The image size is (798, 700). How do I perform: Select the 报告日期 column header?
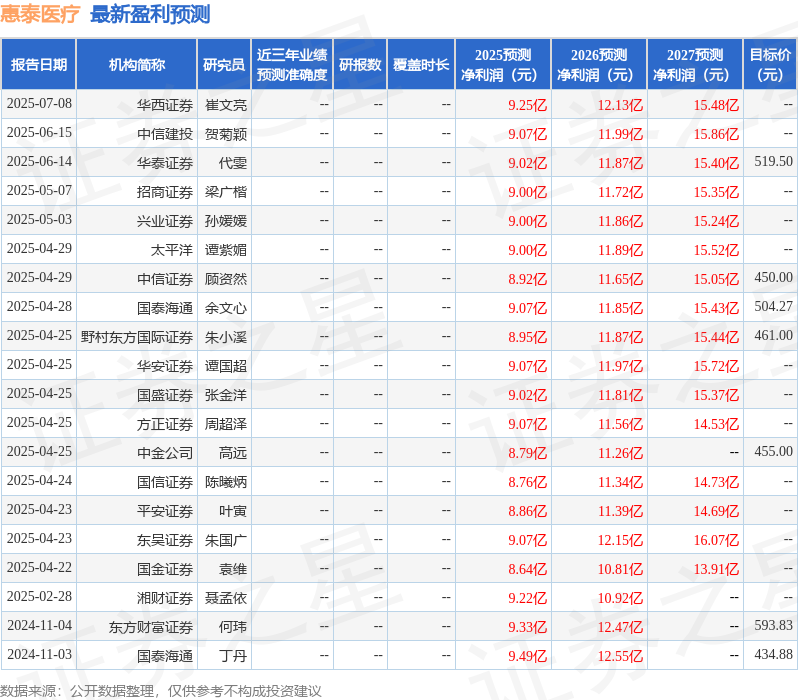click(x=39, y=65)
